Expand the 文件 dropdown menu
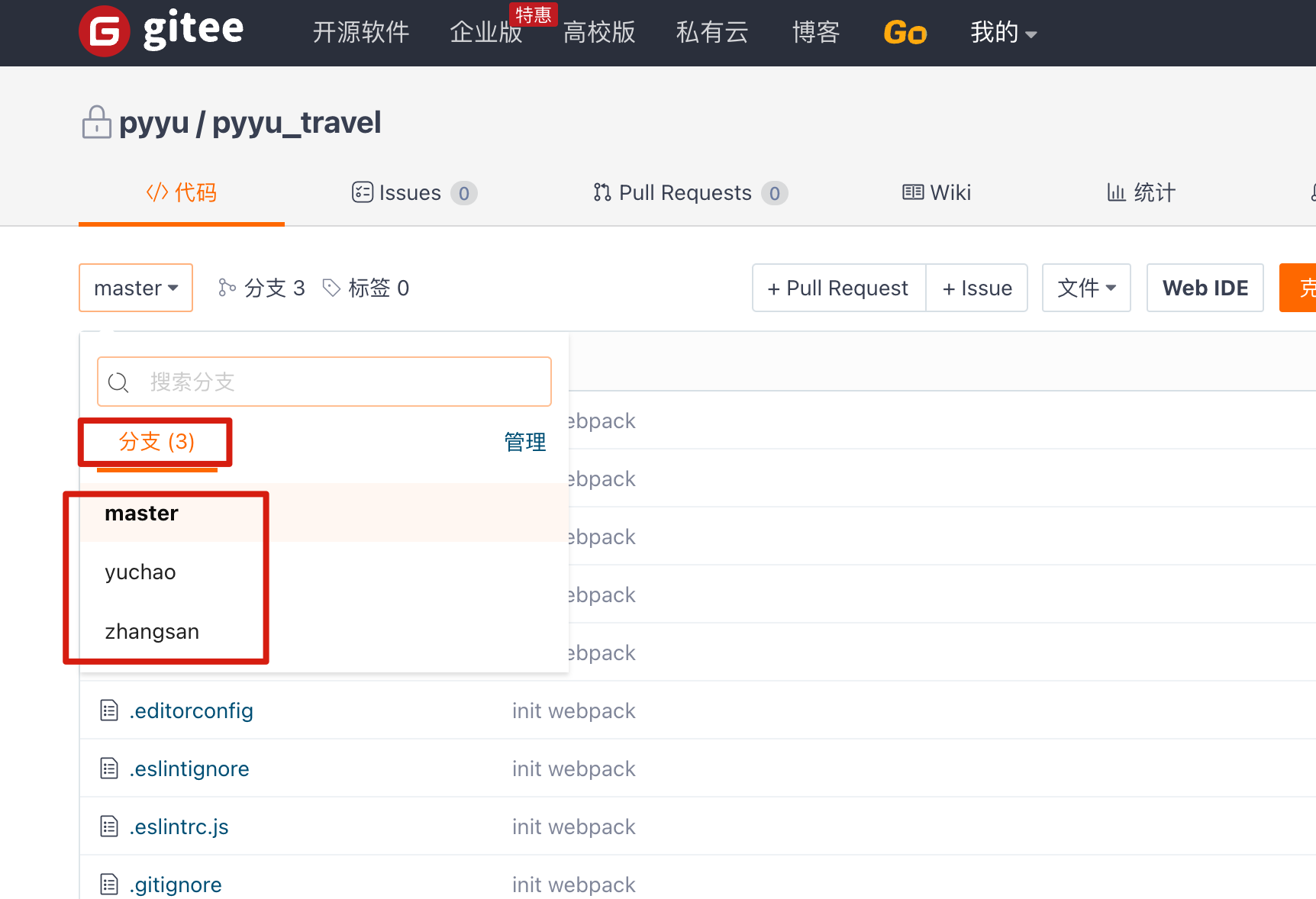Image resolution: width=1316 pixels, height=899 pixels. (1085, 288)
